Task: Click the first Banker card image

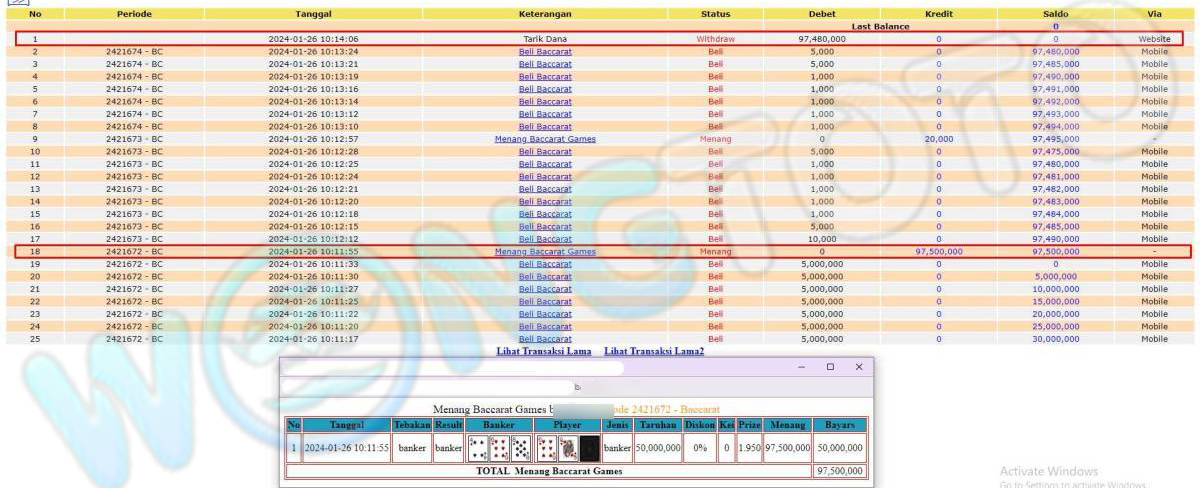Action: click(x=478, y=448)
